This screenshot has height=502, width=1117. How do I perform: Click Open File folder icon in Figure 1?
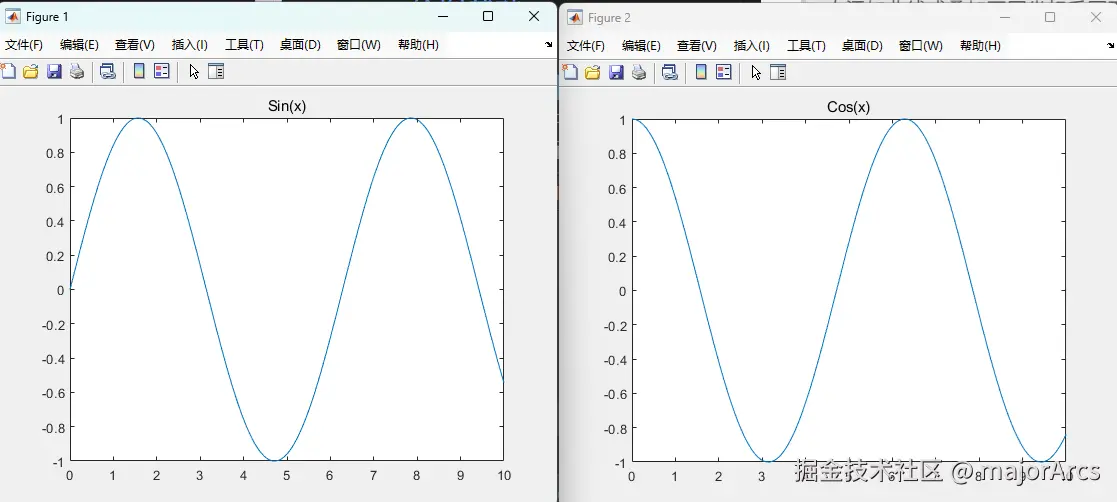[31, 71]
